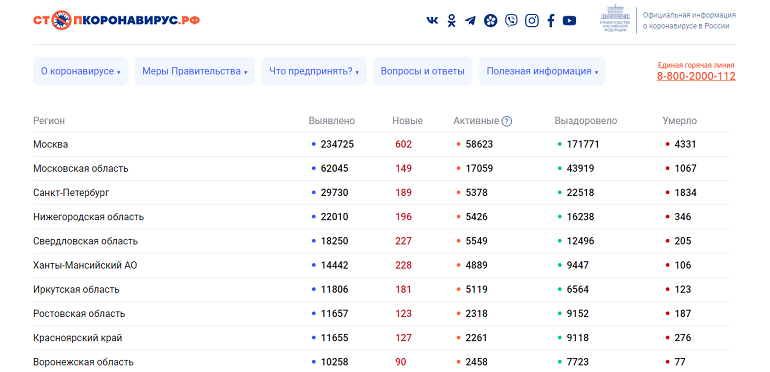Click Свердловская область new cases 227
The height and width of the screenshot is (372, 770).
pyautogui.click(x=404, y=241)
